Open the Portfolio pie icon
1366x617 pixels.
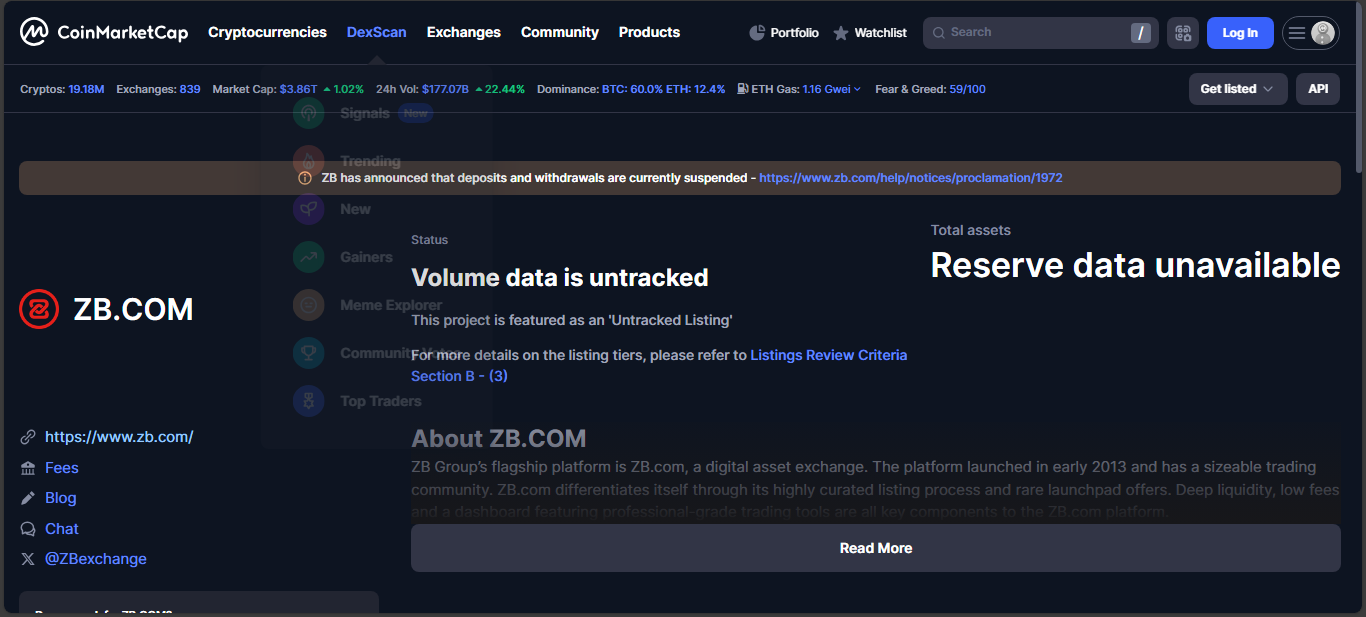[x=757, y=33]
